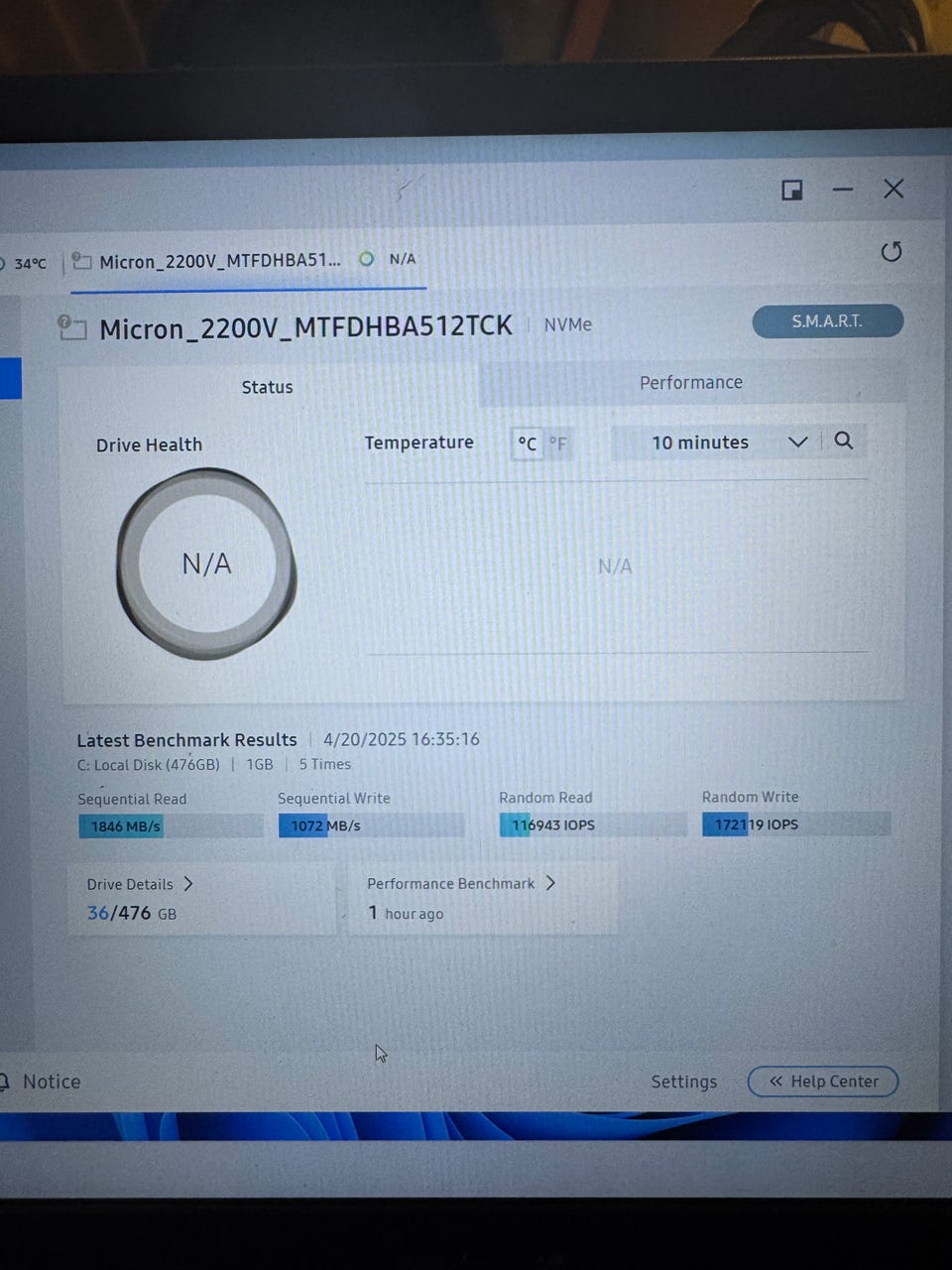This screenshot has width=952, height=1270.
Task: Switch temperature unit to °C
Action: (x=528, y=444)
